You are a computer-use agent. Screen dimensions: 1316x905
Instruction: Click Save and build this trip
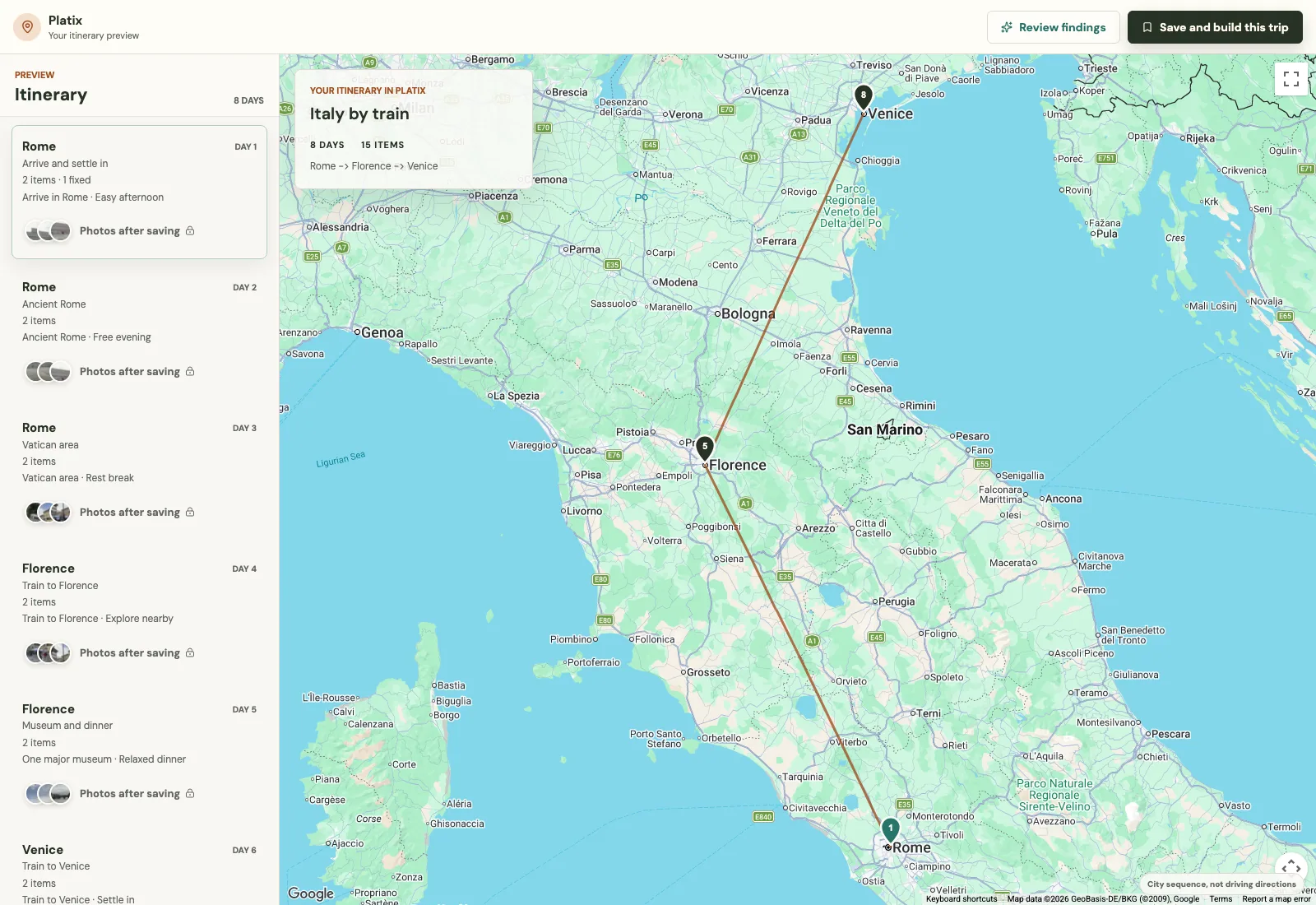(1215, 27)
